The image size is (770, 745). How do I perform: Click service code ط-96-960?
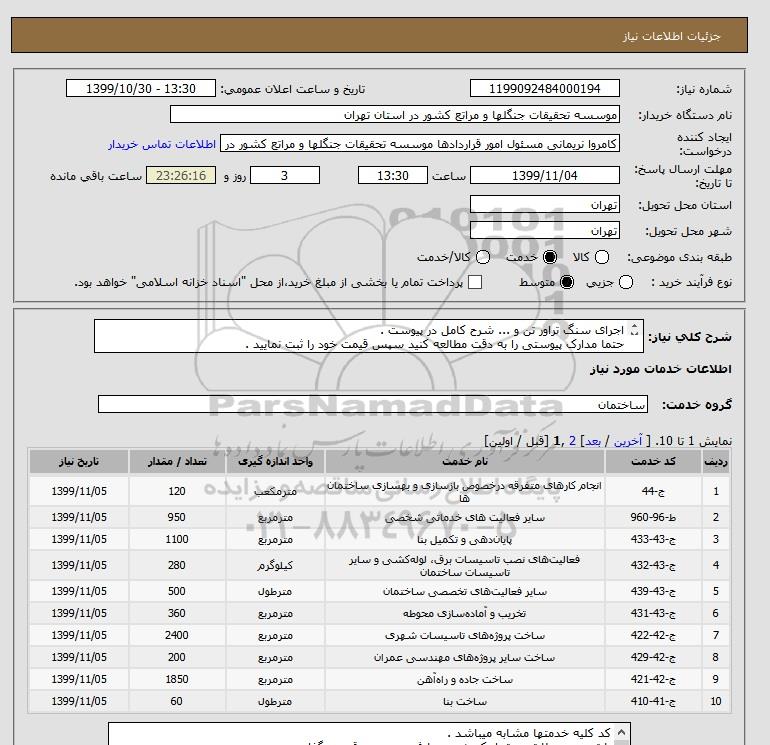pyautogui.click(x=653, y=517)
